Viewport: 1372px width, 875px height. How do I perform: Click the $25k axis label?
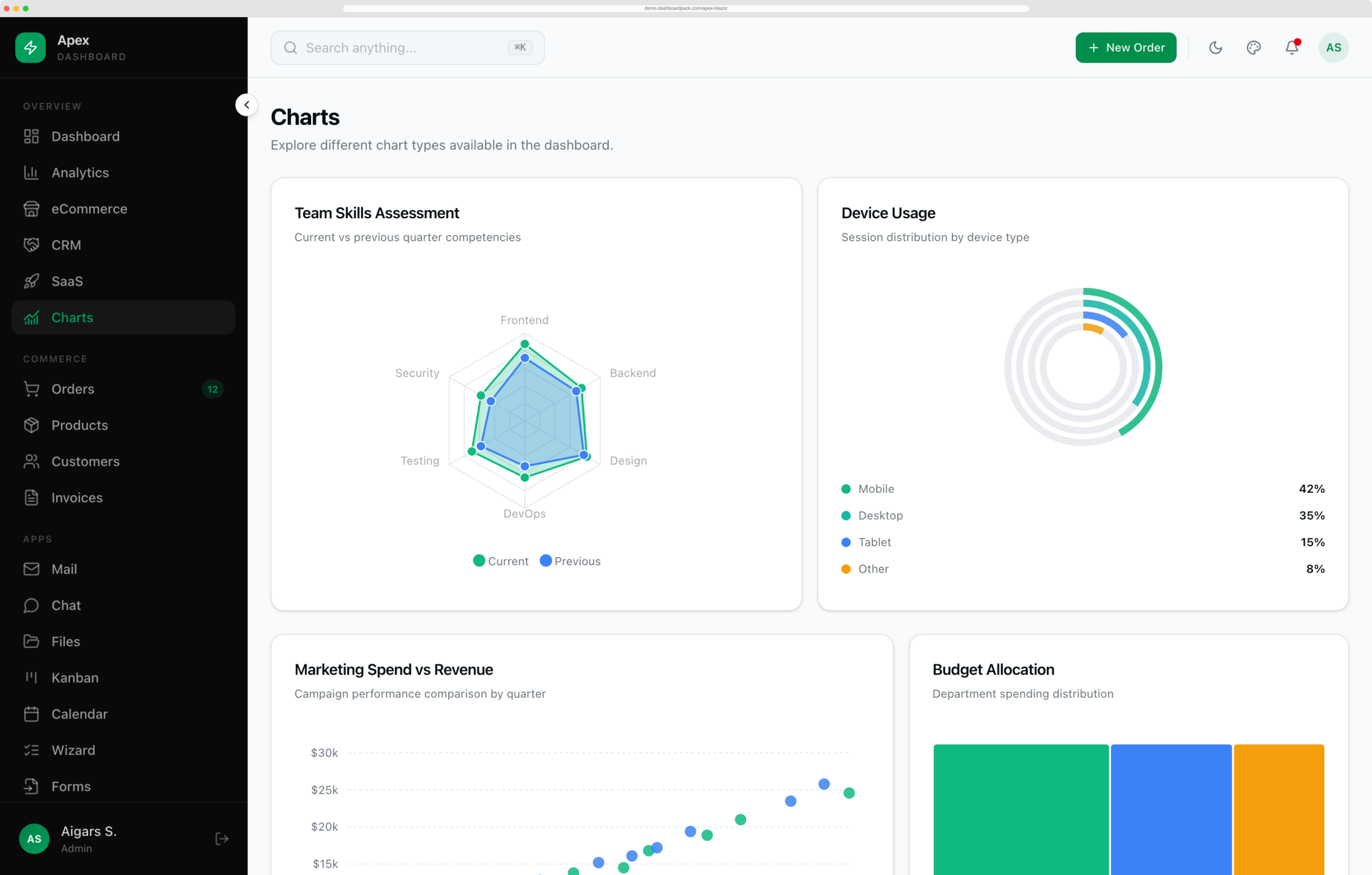click(324, 790)
